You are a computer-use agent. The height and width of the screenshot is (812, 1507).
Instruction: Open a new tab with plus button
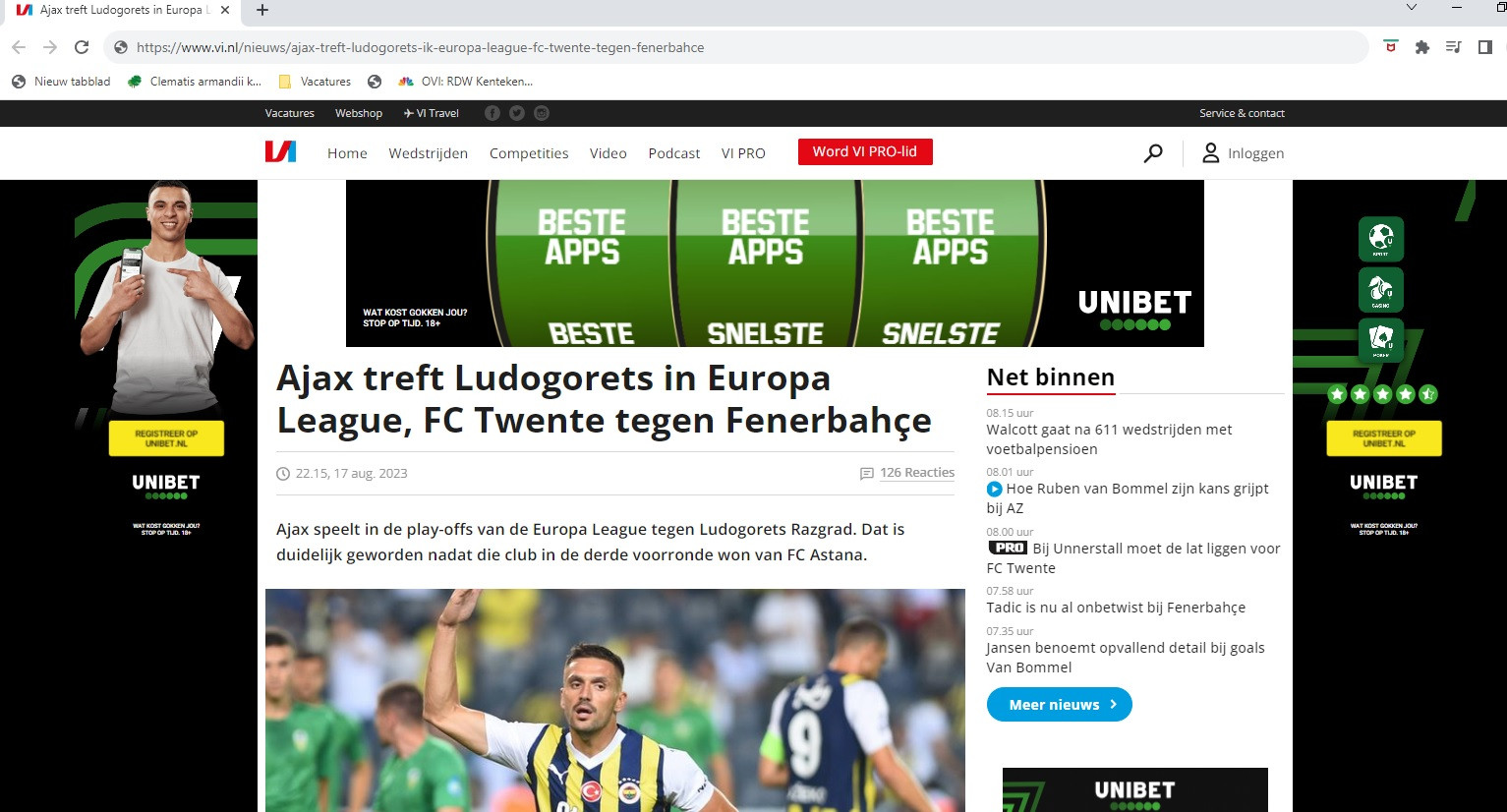[262, 10]
